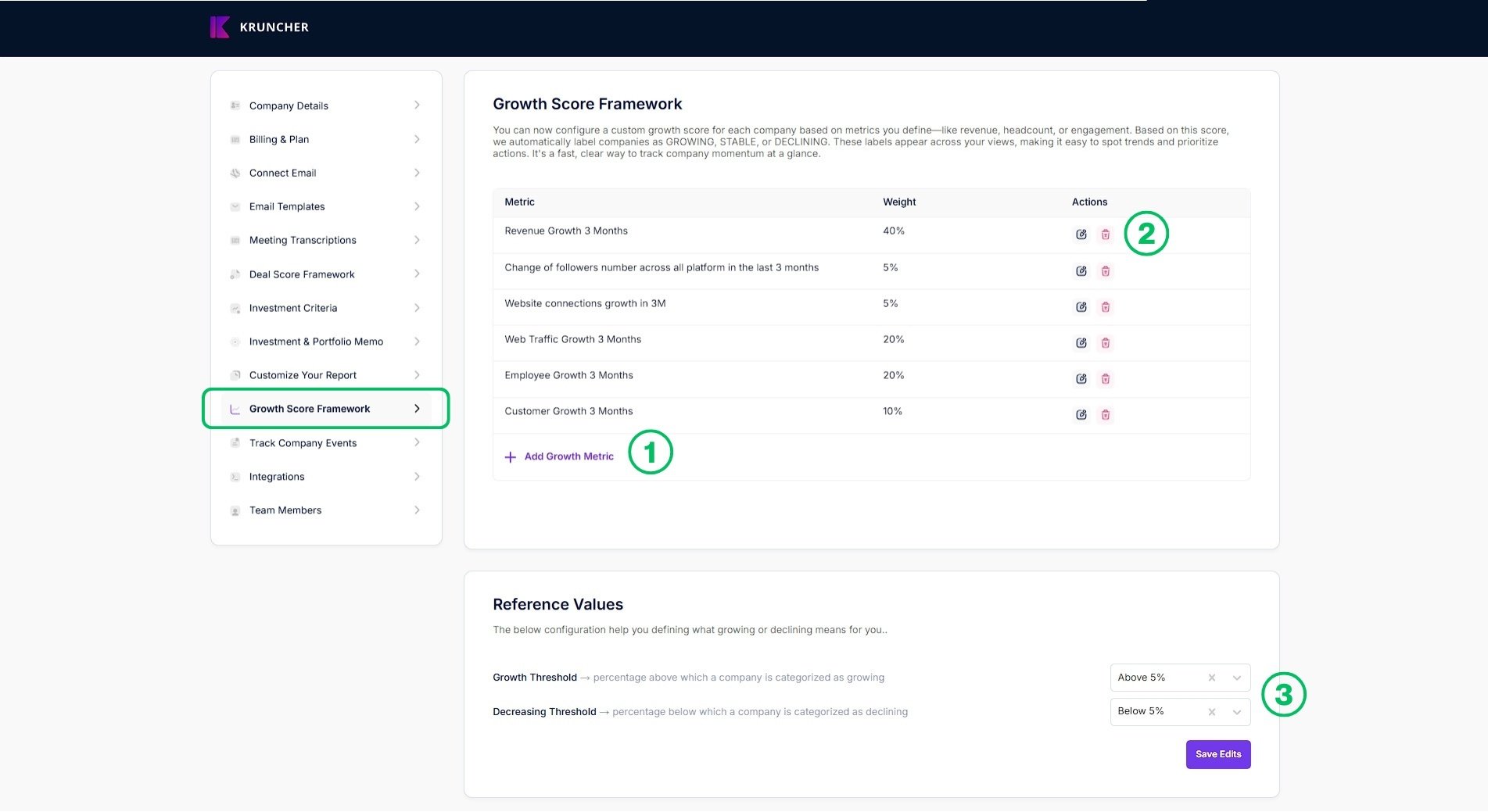This screenshot has height=812, width=1488.
Task: Edit the followers number change metric
Action: point(1081,271)
